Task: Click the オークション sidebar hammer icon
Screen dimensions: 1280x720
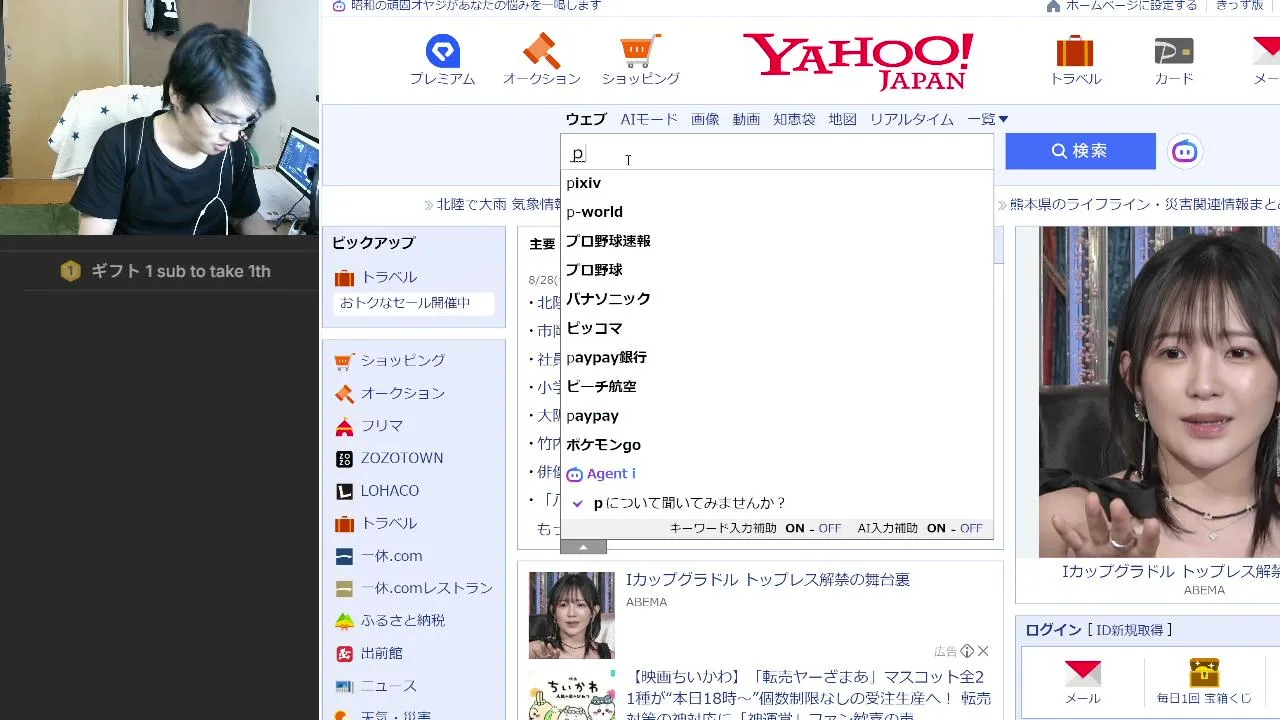Action: [345, 394]
